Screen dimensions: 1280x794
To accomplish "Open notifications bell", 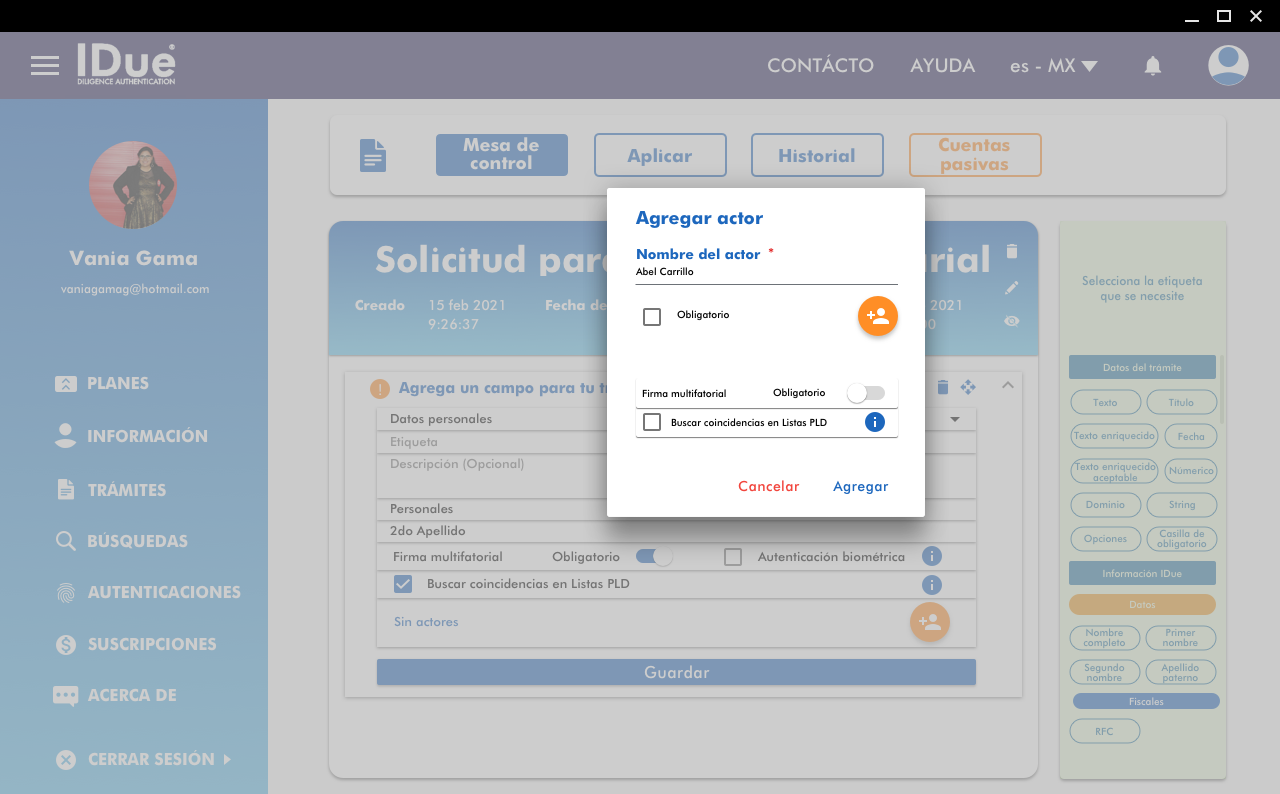I will tap(1152, 66).
